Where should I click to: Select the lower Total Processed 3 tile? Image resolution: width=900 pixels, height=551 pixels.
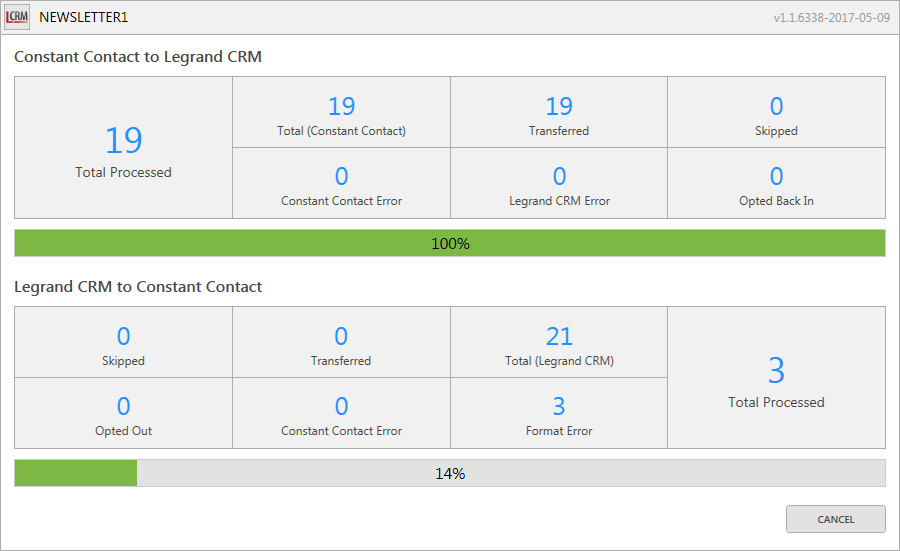pyautogui.click(x=776, y=378)
